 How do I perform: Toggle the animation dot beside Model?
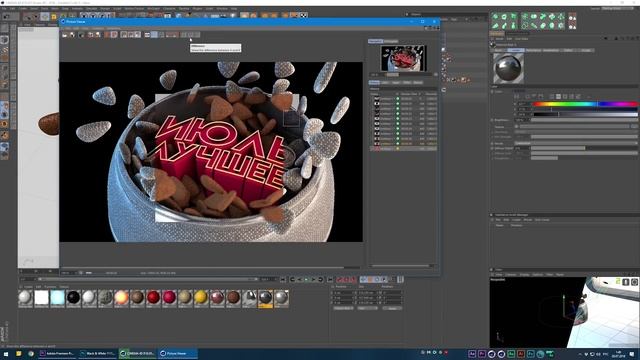click(492, 143)
